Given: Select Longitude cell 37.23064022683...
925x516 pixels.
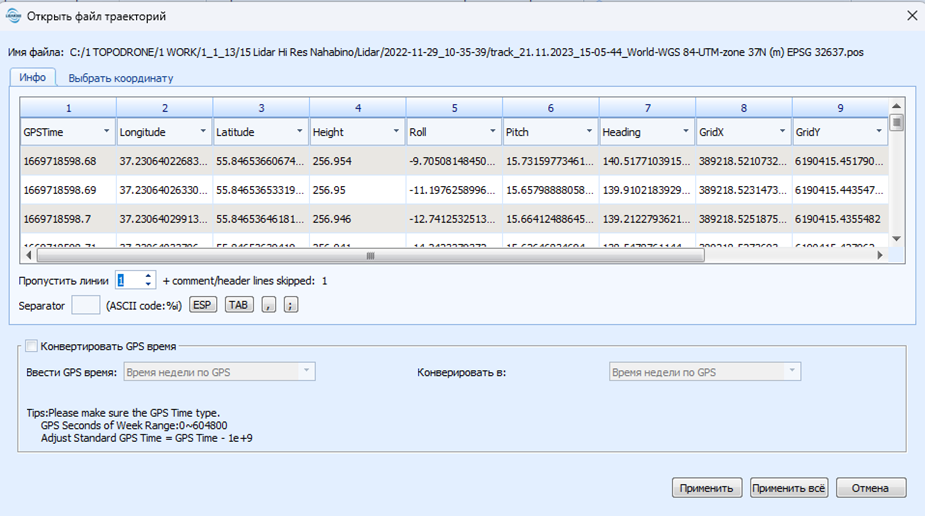Looking at the screenshot, I should pos(165,161).
